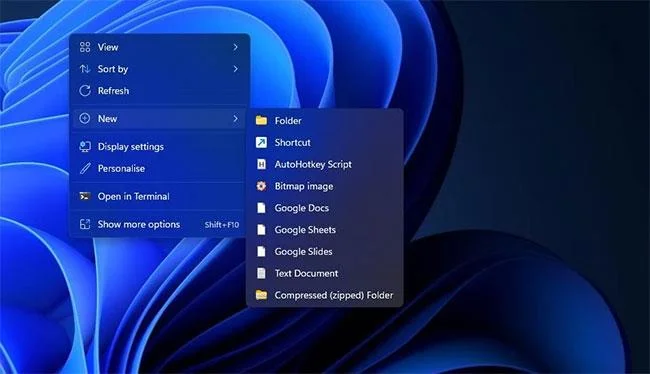Click the Display settings monitor icon
Screen dimensions: 650x374
(85, 146)
